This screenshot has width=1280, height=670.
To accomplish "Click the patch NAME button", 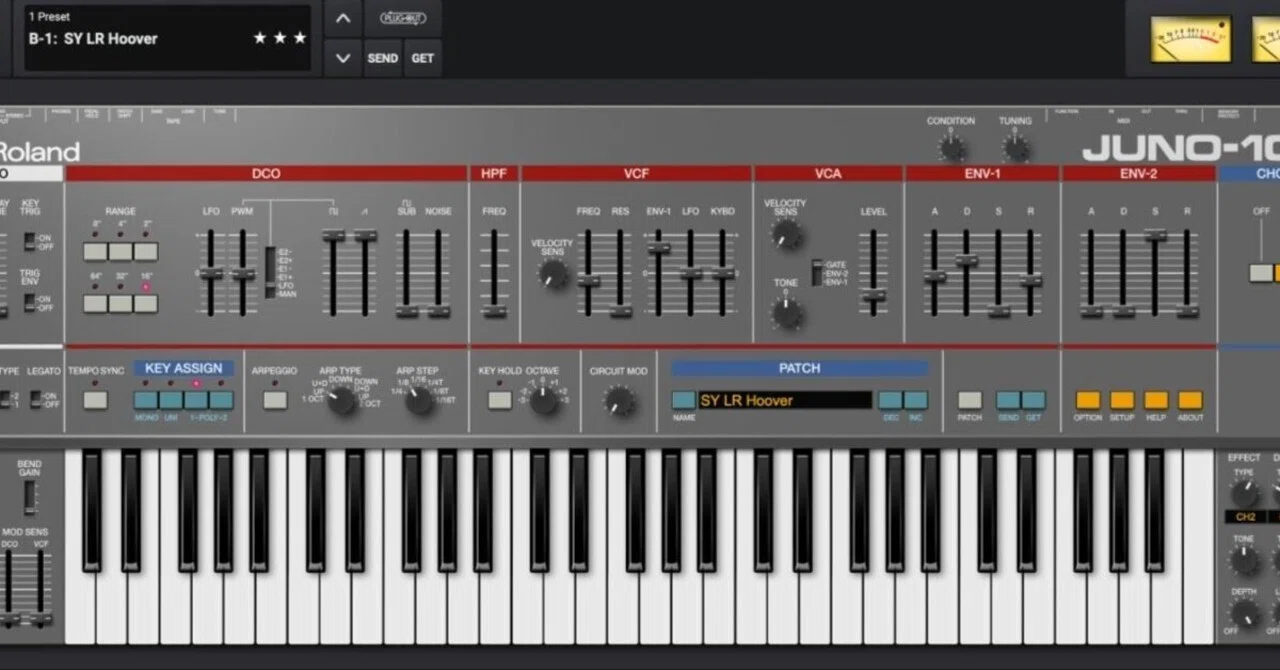I will click(x=683, y=400).
